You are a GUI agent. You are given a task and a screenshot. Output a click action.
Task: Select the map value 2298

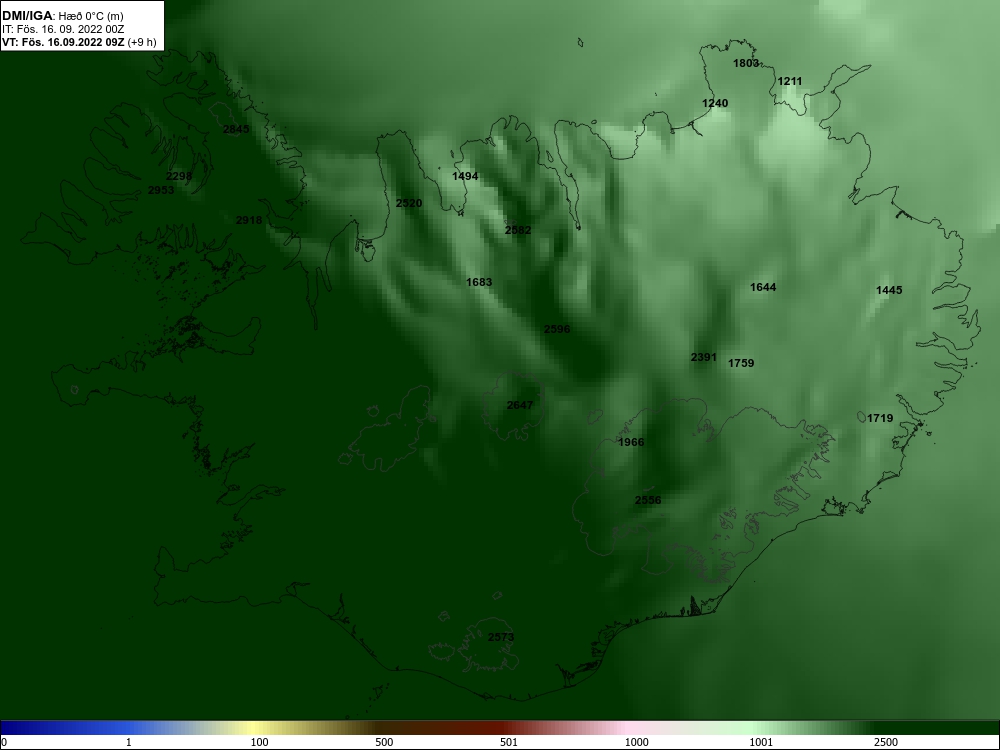[179, 177]
